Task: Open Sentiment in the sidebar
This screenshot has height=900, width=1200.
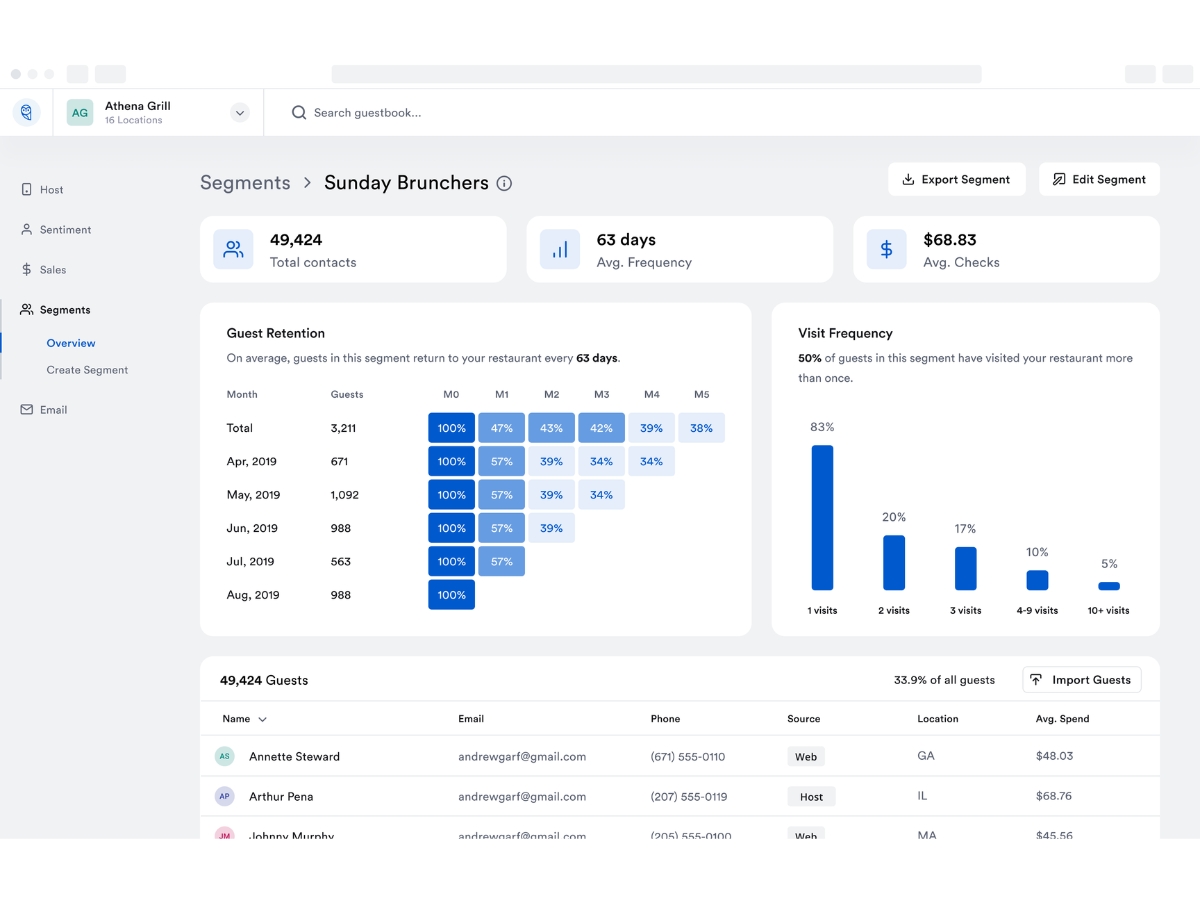Action: (56, 230)
